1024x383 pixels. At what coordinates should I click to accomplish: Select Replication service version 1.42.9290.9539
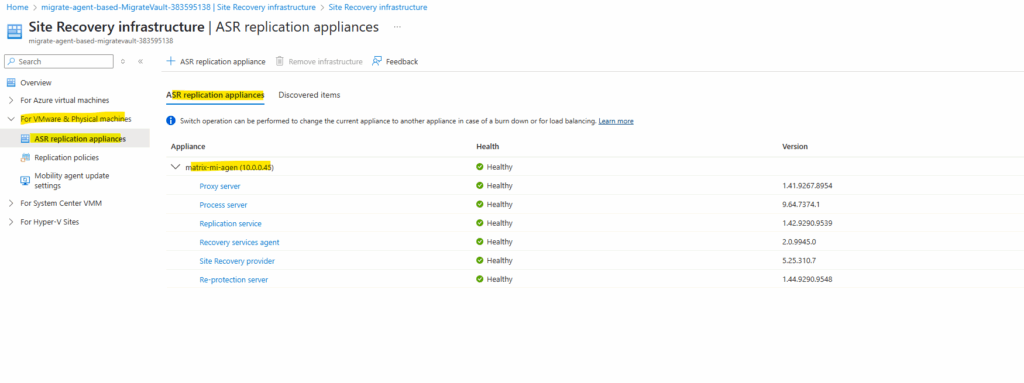[807, 224]
